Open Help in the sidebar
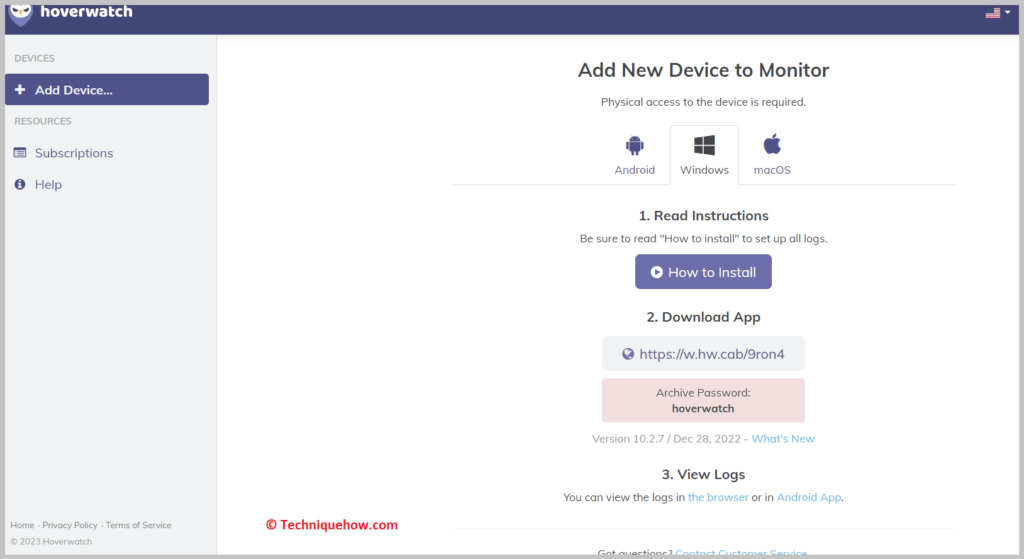This screenshot has width=1024, height=559. pos(48,184)
